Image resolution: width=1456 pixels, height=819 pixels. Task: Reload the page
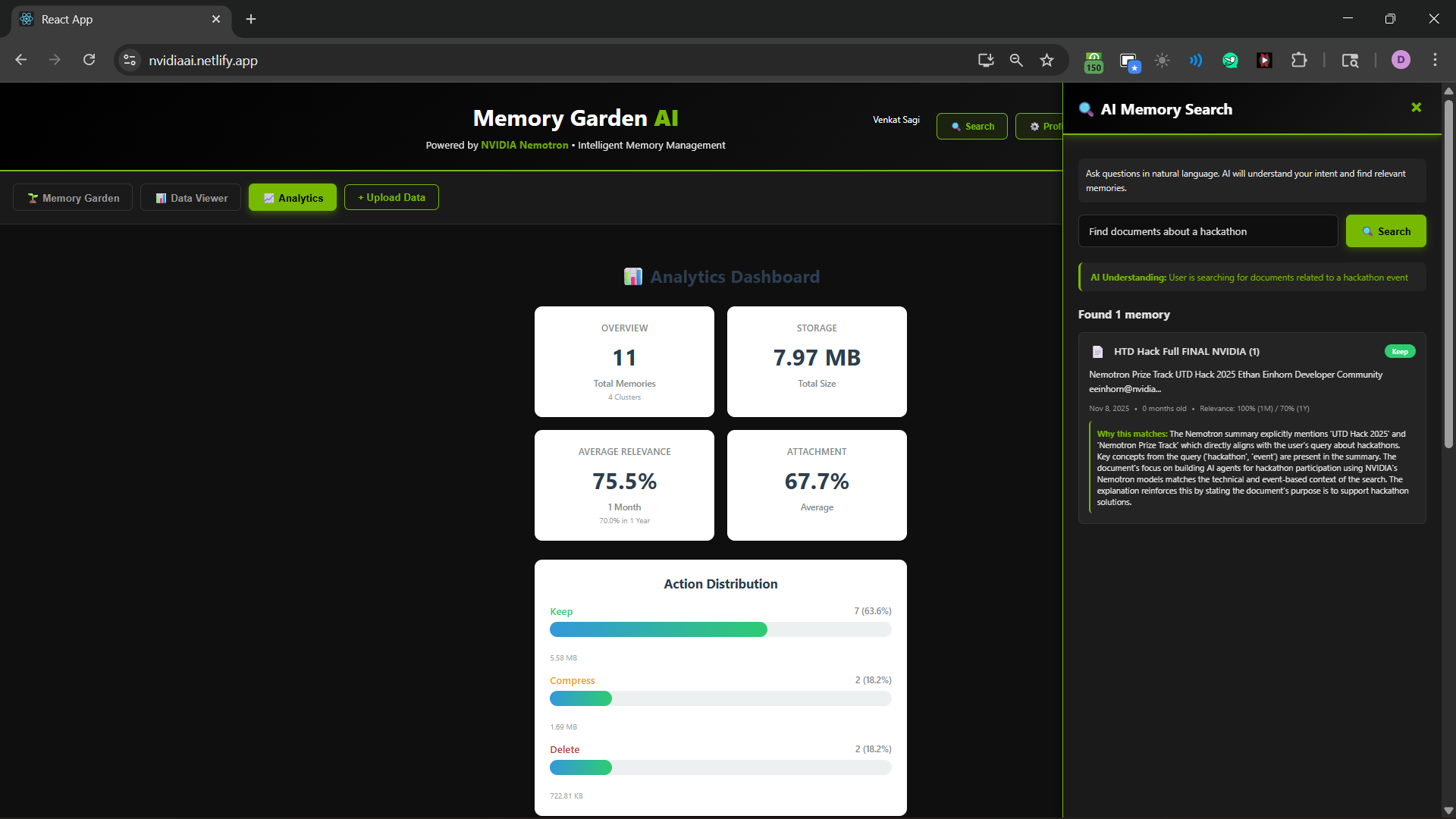click(x=89, y=60)
